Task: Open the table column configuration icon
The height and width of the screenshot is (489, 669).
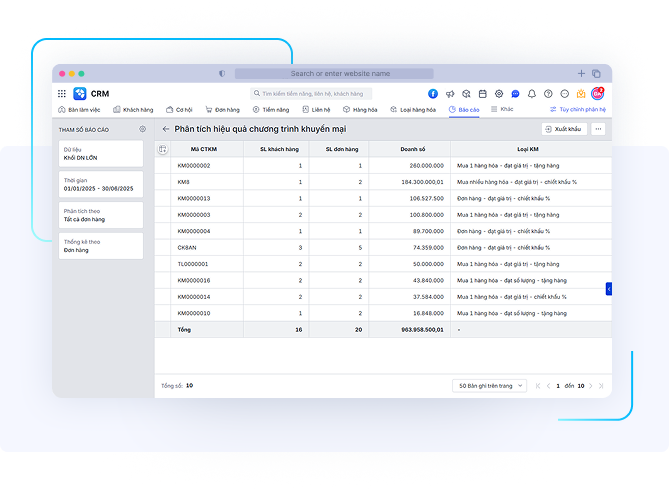Action: tap(163, 149)
